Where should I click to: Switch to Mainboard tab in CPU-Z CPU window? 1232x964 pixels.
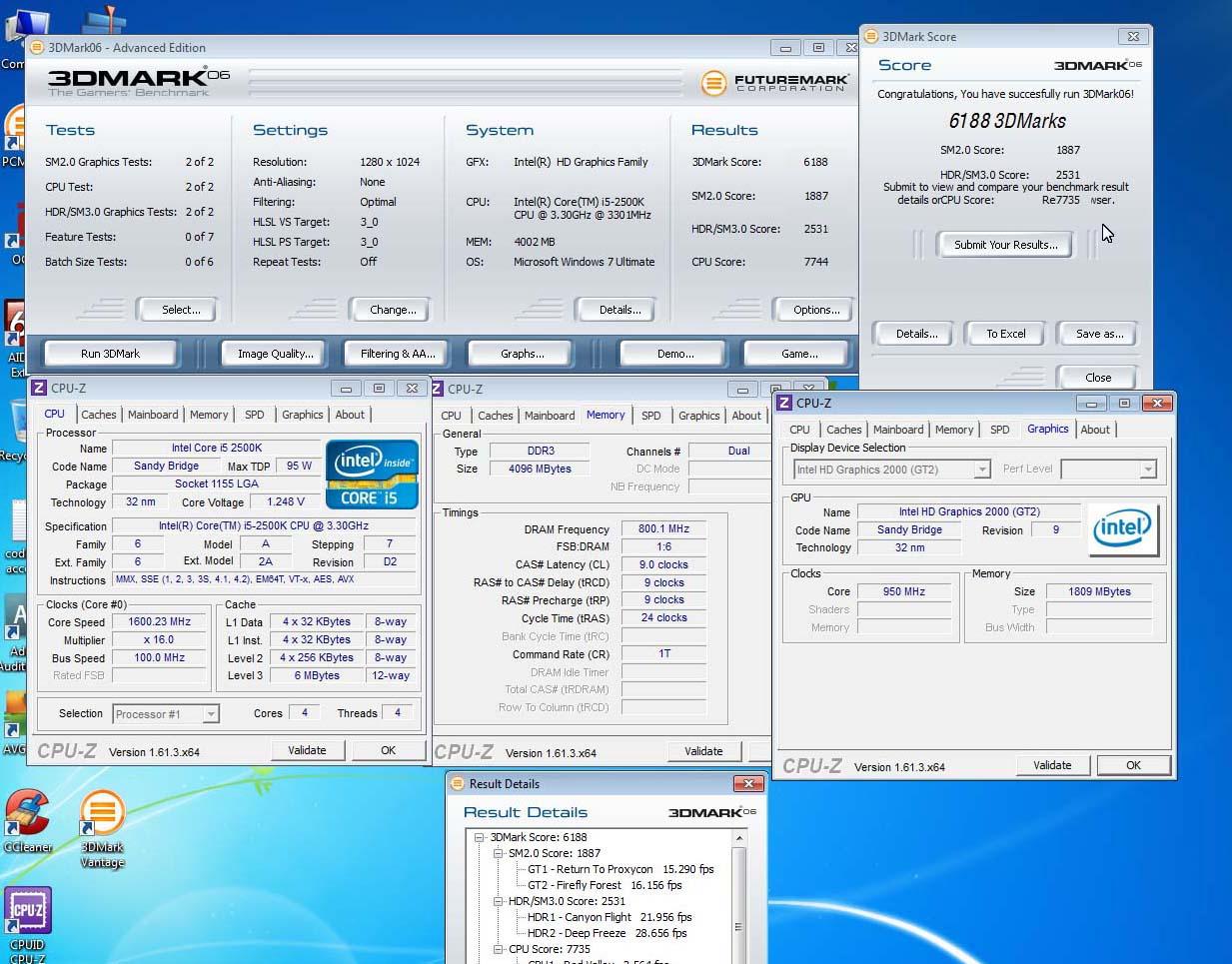tap(153, 415)
